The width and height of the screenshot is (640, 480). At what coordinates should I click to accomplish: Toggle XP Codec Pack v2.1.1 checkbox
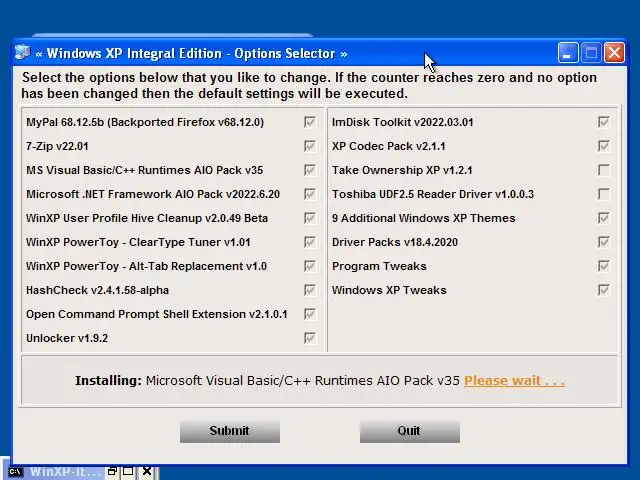[x=604, y=146]
